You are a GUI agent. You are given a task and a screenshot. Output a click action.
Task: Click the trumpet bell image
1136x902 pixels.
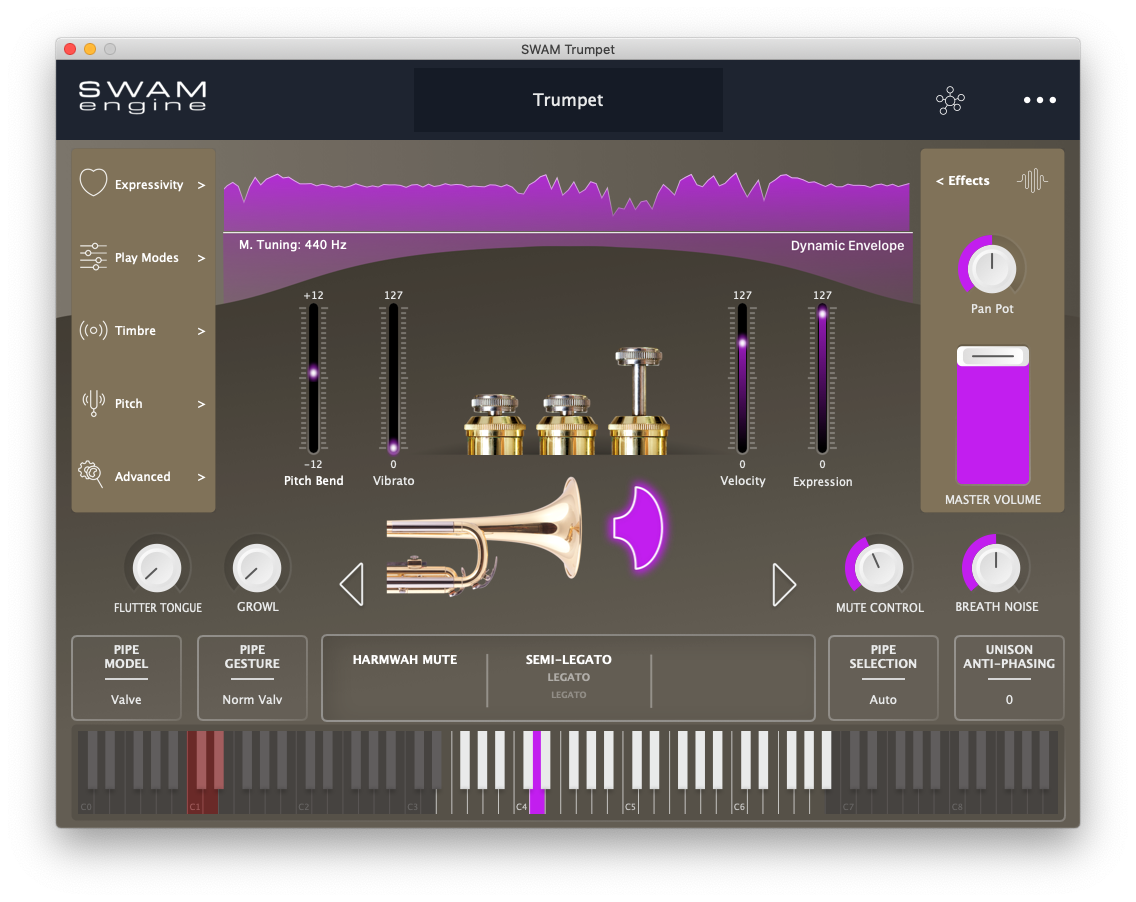(x=483, y=536)
